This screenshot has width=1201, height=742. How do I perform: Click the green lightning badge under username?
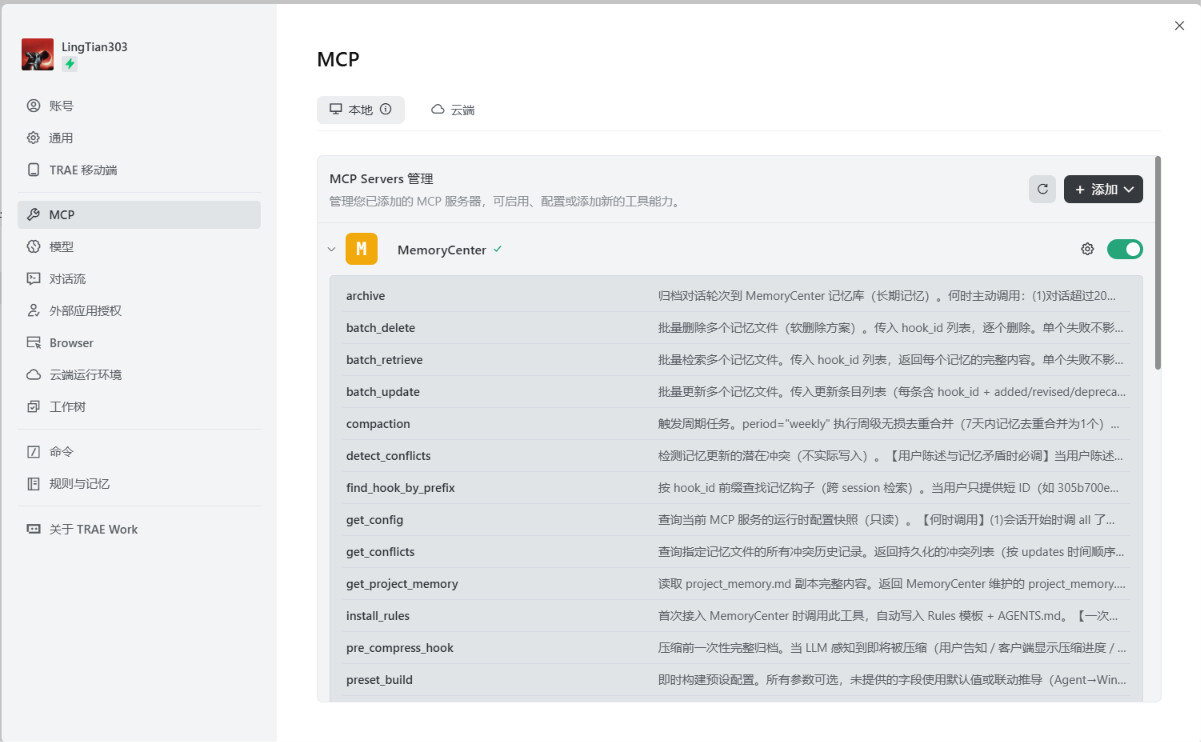pos(69,63)
